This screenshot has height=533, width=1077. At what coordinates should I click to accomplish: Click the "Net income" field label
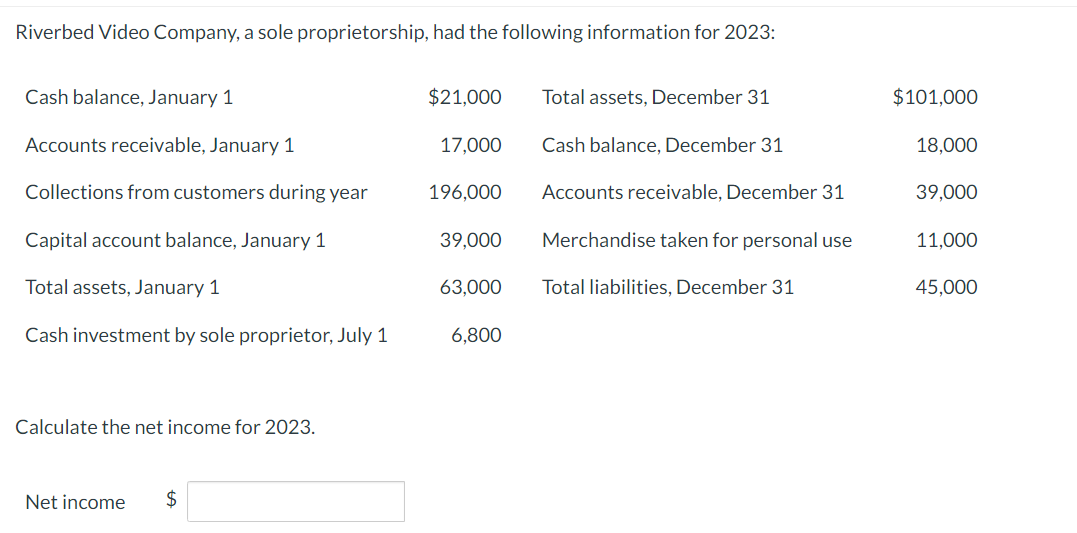[x=76, y=502]
